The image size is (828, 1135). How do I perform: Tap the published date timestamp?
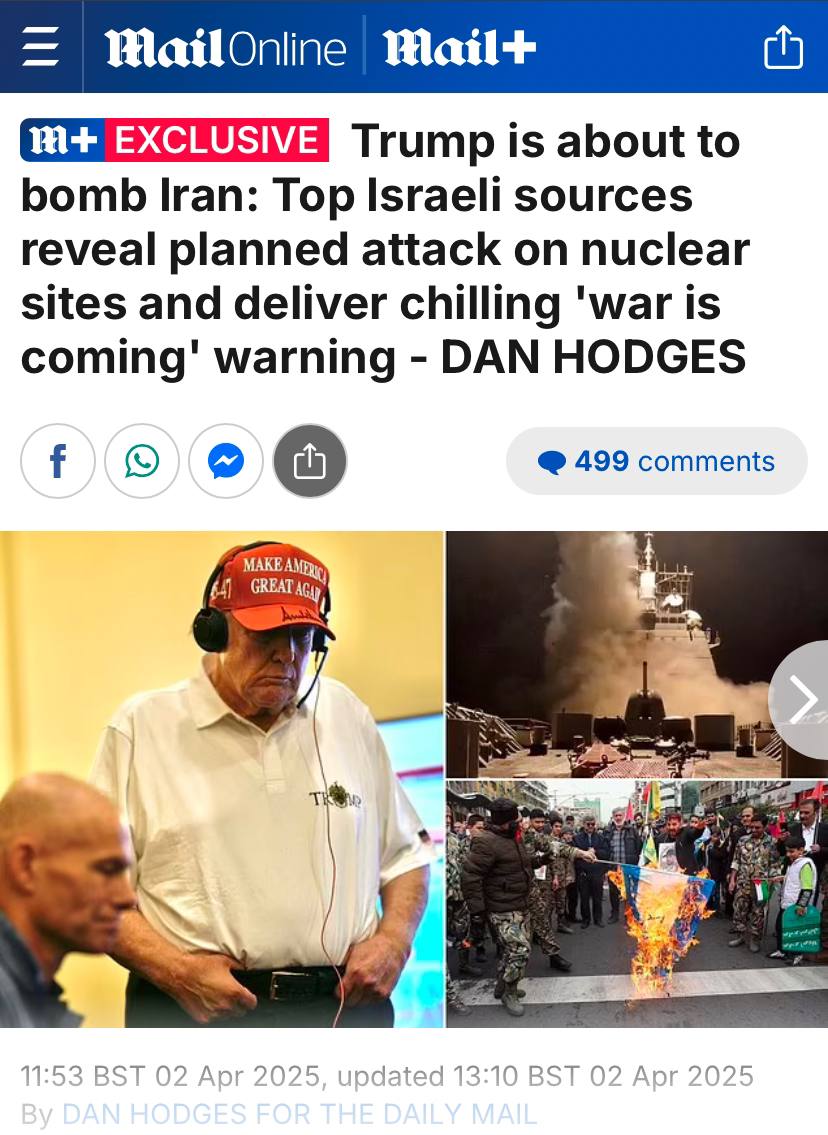169,1076
